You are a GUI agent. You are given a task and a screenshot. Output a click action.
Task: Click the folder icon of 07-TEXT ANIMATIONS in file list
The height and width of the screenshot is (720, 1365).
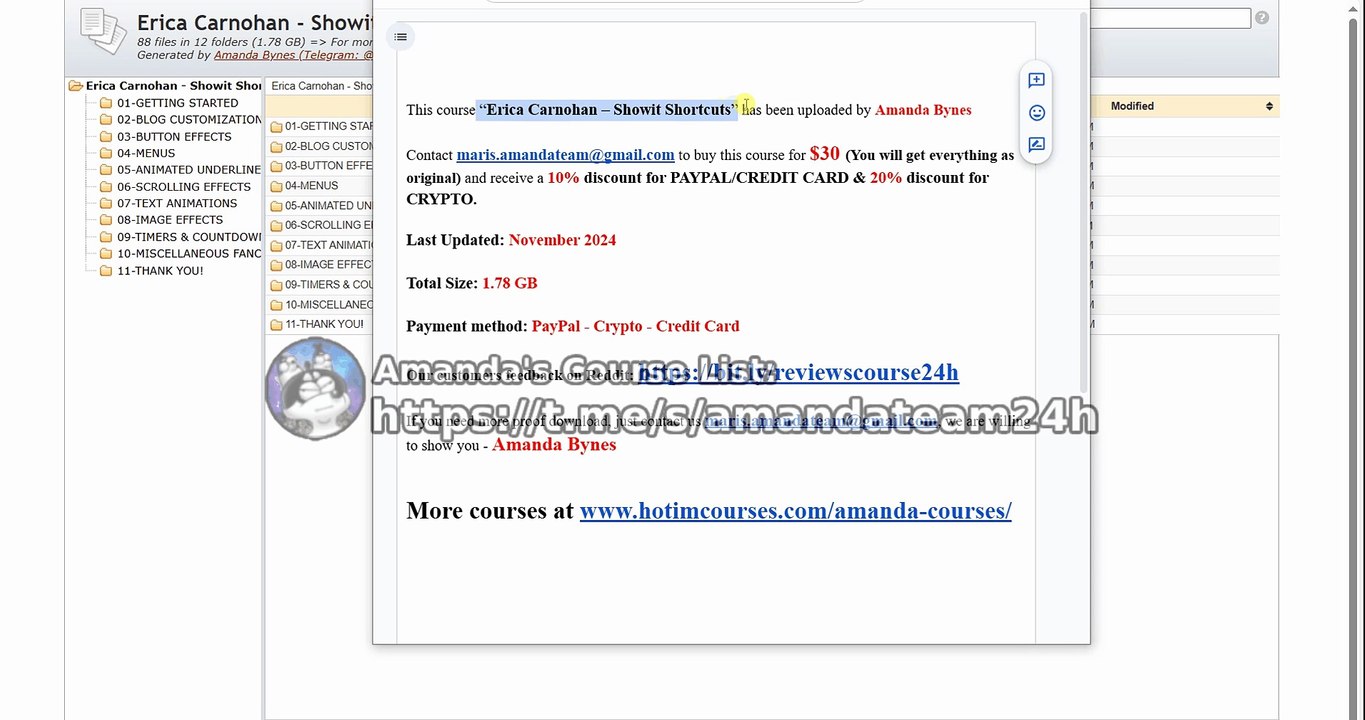pos(276,245)
